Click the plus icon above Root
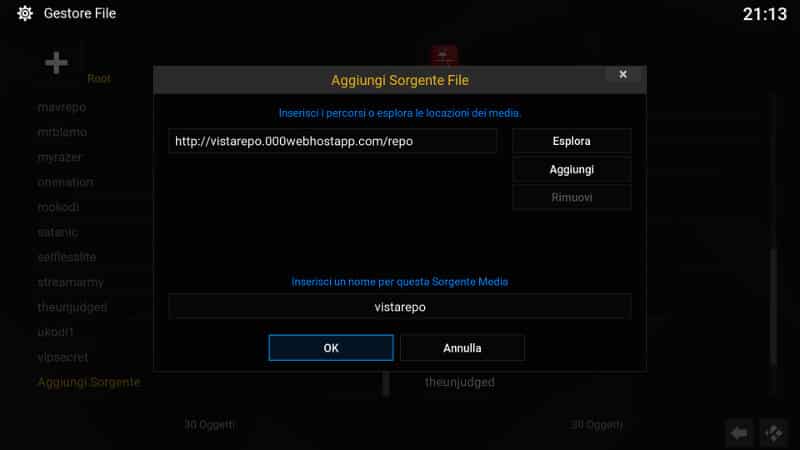The image size is (800, 450). 56,63
